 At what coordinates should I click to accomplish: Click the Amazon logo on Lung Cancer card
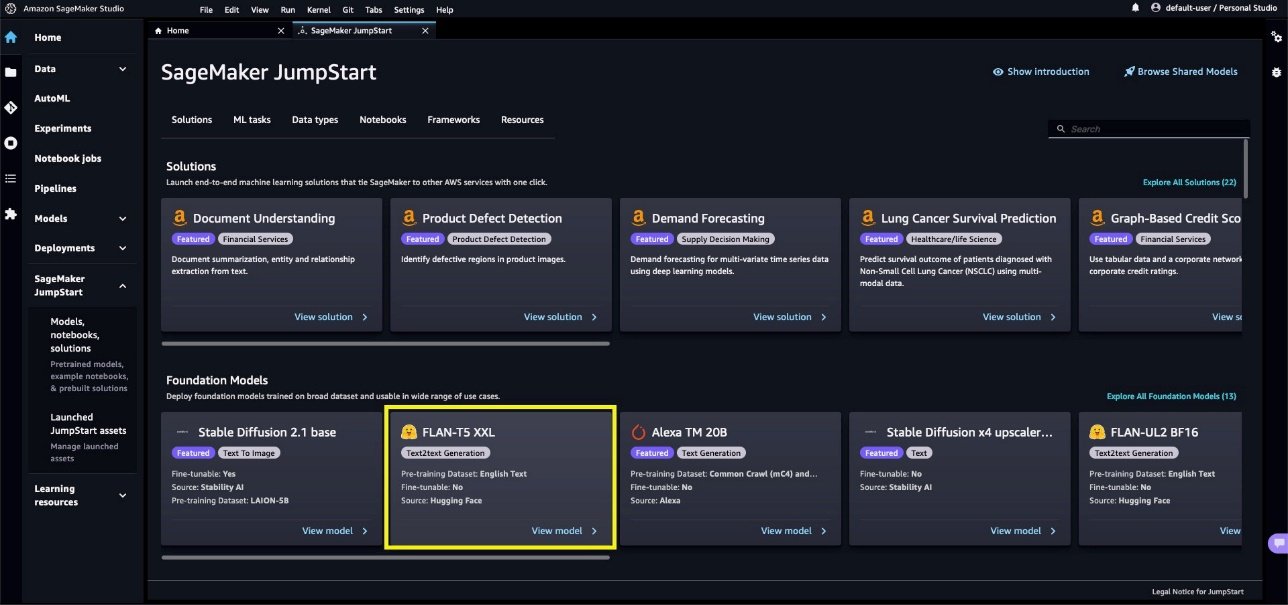(x=866, y=218)
